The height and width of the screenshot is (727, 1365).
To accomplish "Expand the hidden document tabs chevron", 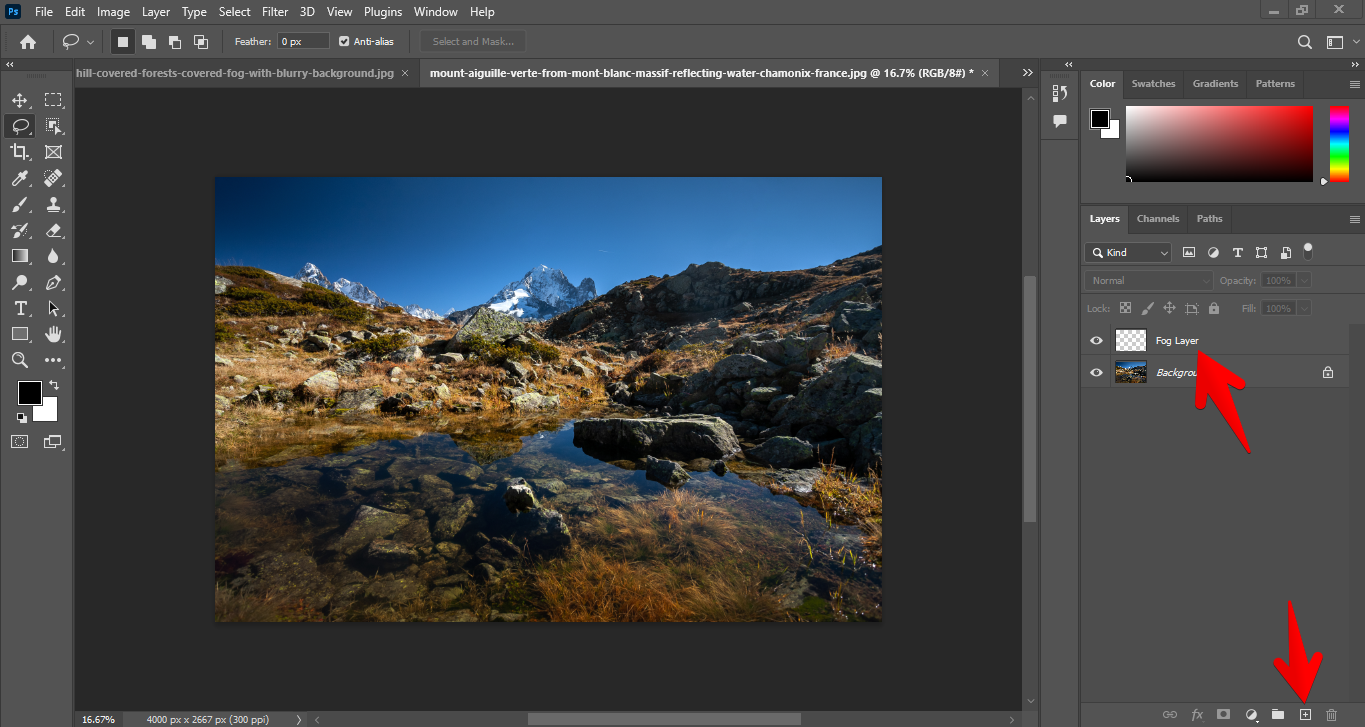I will tap(1028, 73).
